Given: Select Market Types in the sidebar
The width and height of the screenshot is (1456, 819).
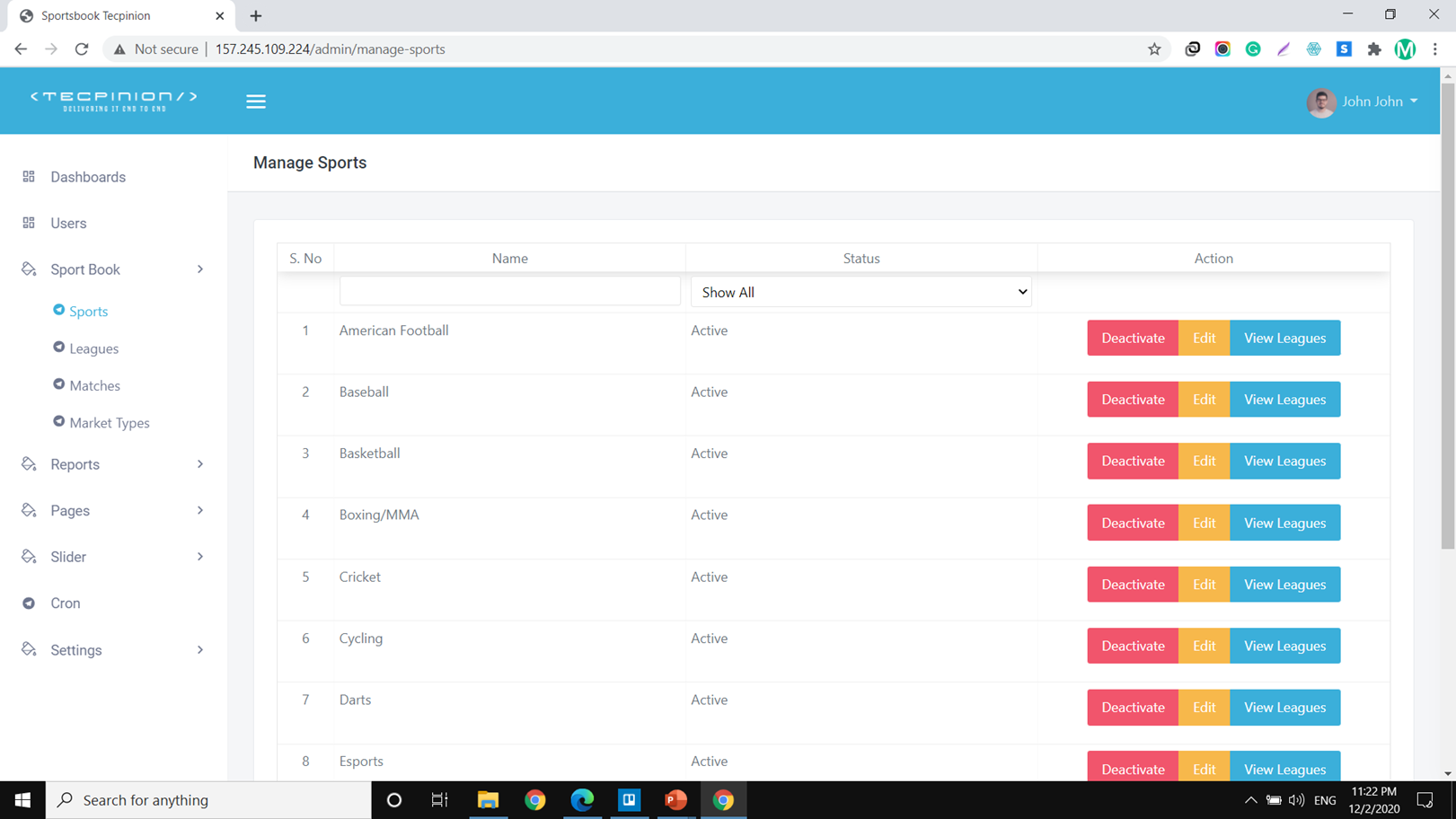Looking at the screenshot, I should [110, 423].
